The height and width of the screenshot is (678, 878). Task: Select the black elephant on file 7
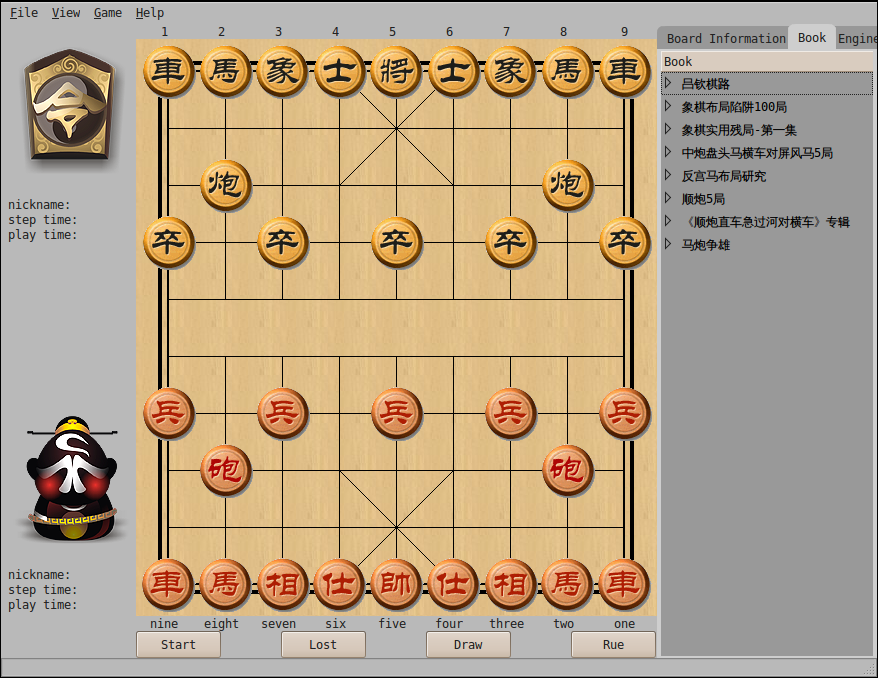510,71
